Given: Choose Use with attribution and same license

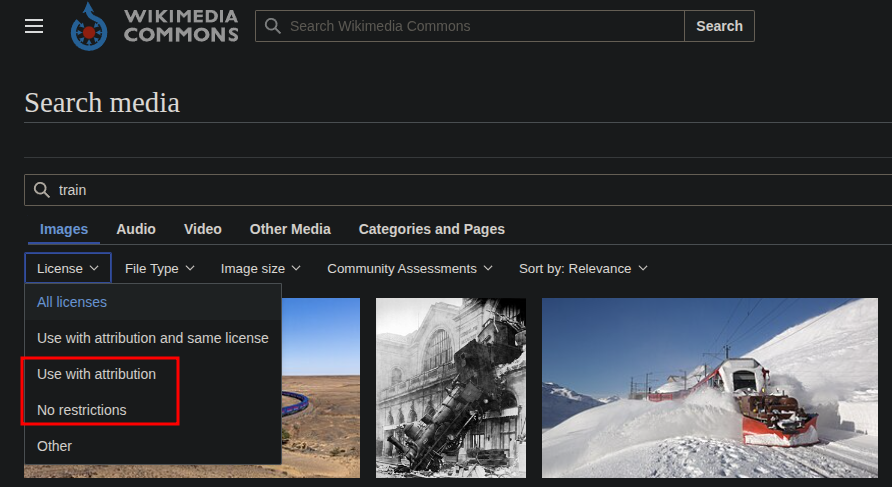Looking at the screenshot, I should [153, 338].
